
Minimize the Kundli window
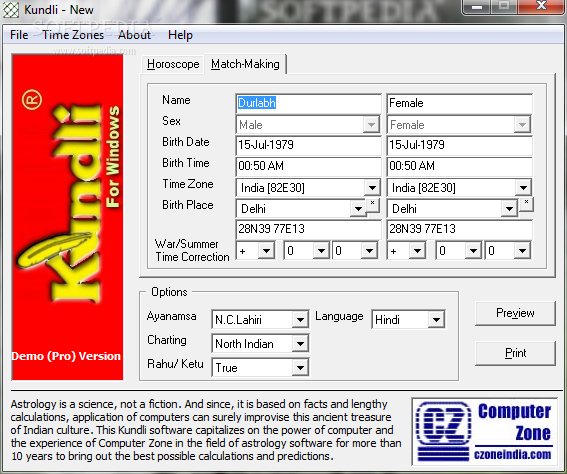pos(477,6)
